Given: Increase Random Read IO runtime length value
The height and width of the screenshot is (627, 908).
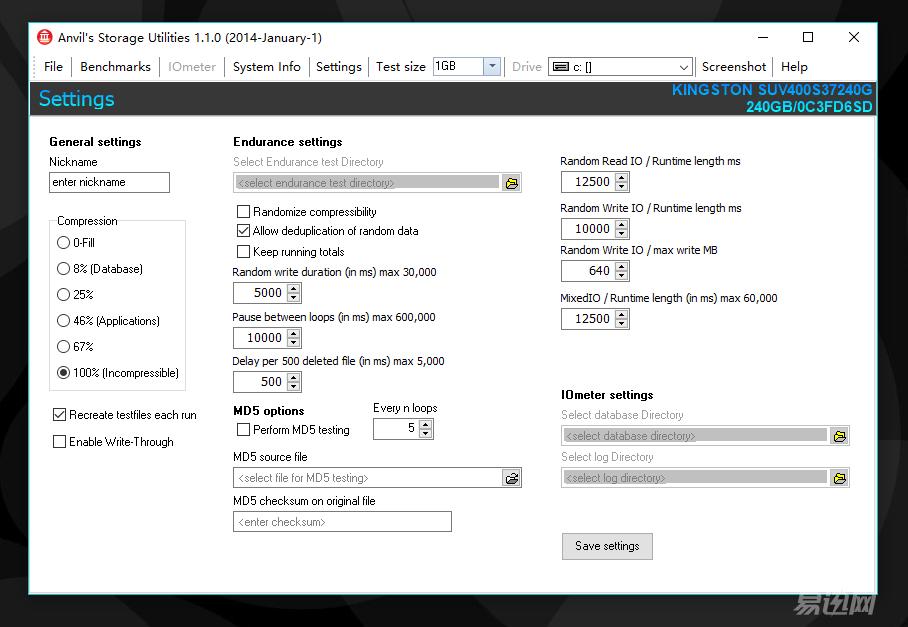Looking at the screenshot, I should (x=621, y=178).
